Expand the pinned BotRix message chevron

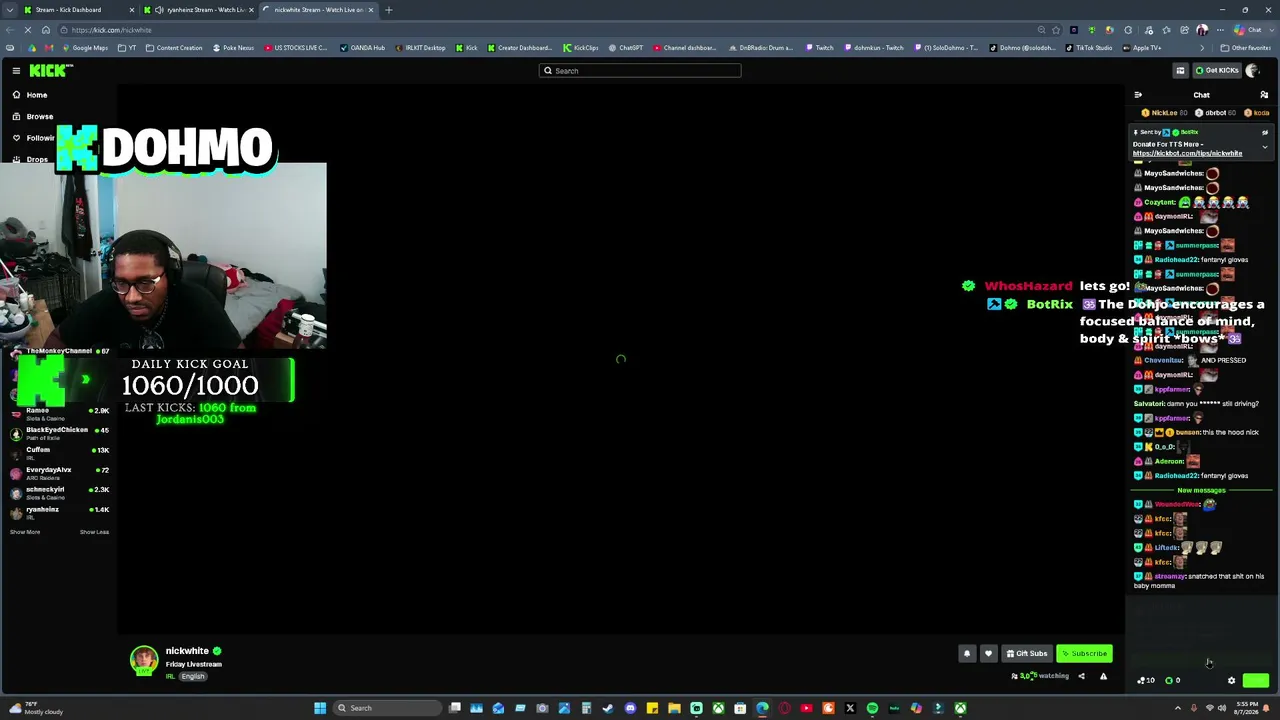[x=1264, y=147]
